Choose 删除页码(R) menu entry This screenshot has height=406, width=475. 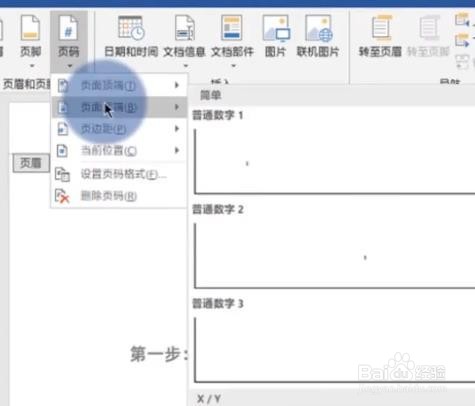click(119, 196)
